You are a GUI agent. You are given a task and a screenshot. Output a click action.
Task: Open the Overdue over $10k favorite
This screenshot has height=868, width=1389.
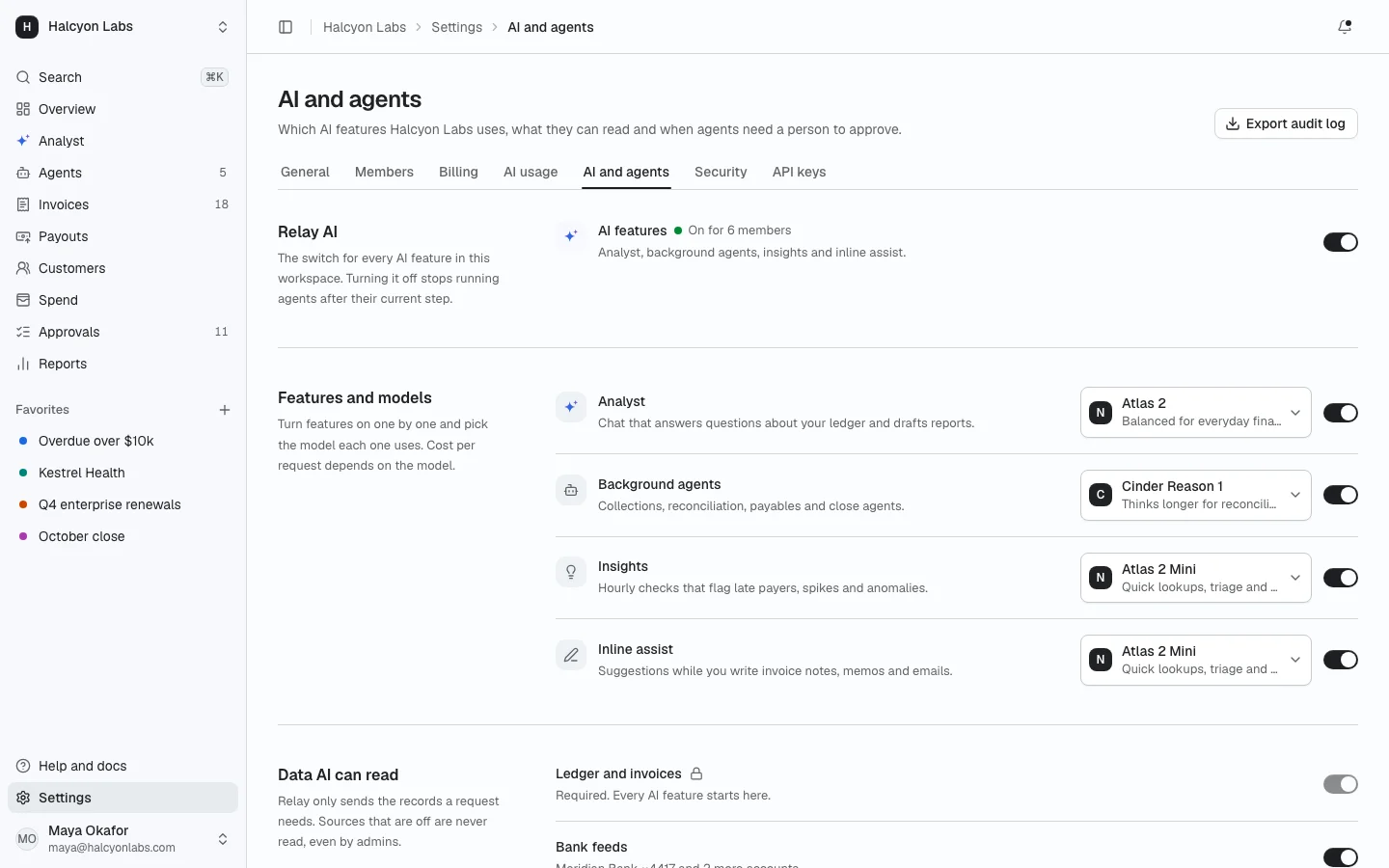(123, 441)
